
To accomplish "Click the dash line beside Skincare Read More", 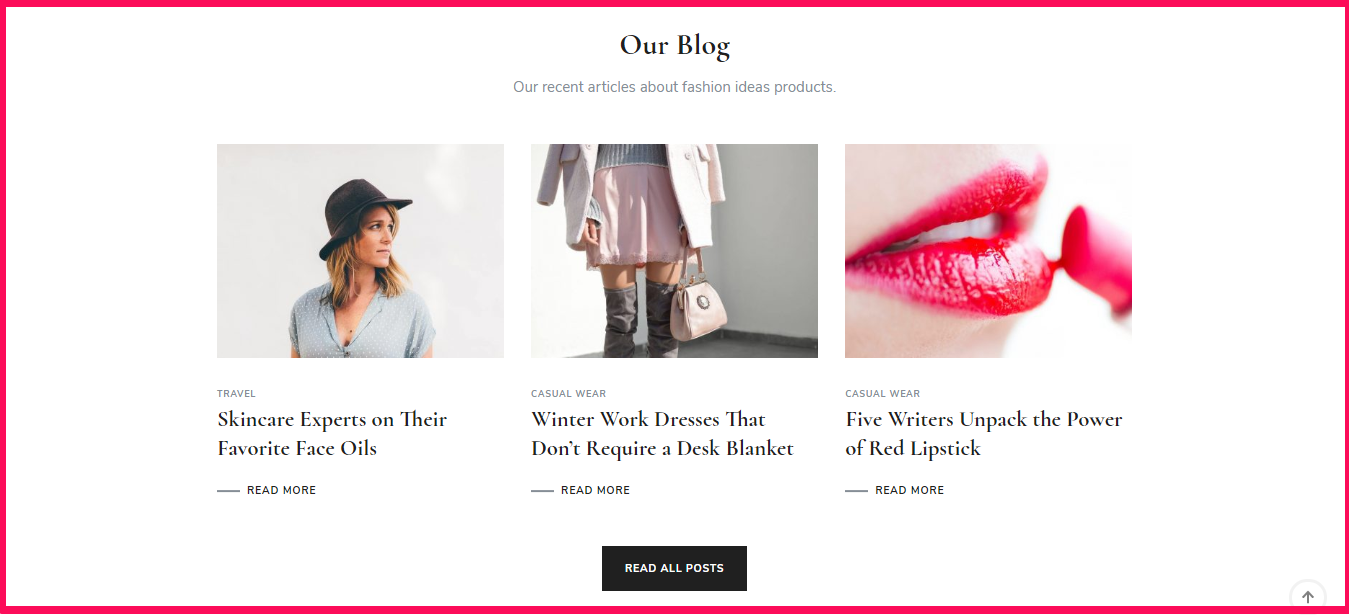I will tap(228, 491).
